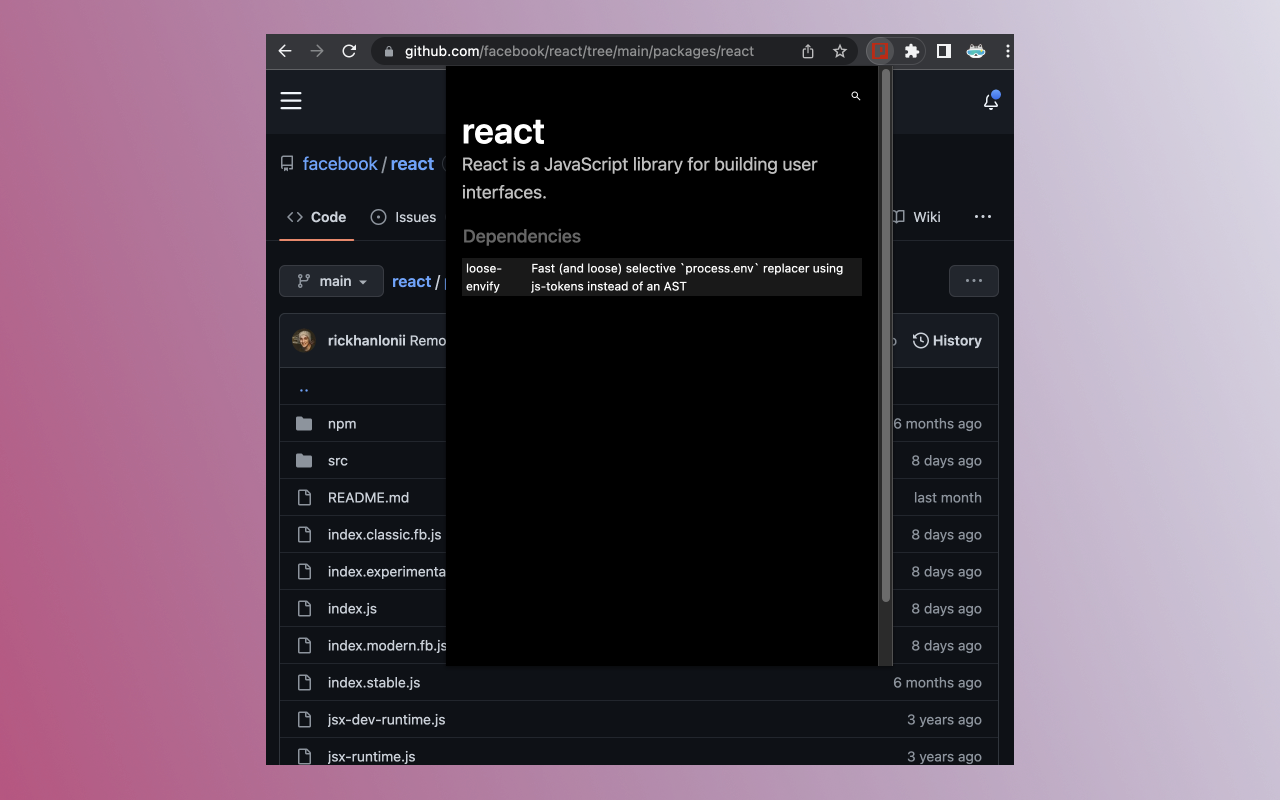Reload the GitHub page
Viewport: 1280px width, 800px height.
click(x=349, y=51)
